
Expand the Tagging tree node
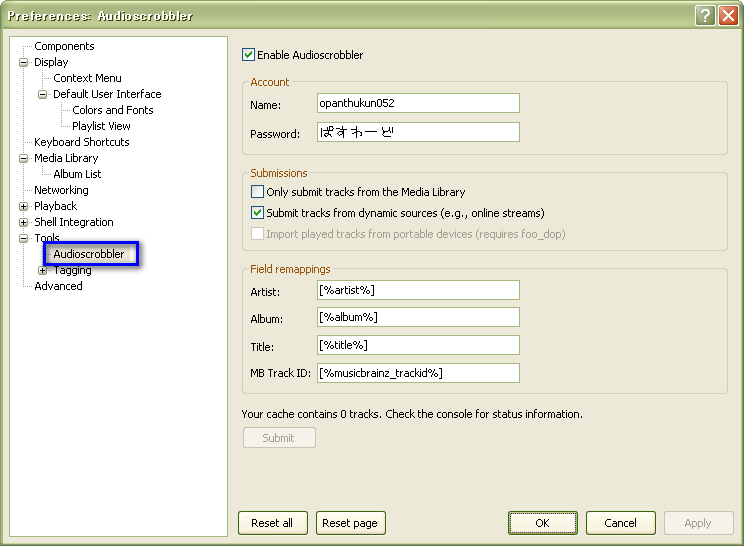(x=42, y=270)
